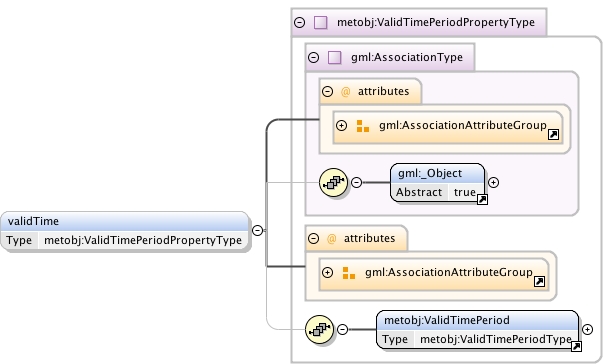Screen dimensions: 603x364
Task: Select lower gml:AssociationAttributeGroup label
Action: coord(449,273)
